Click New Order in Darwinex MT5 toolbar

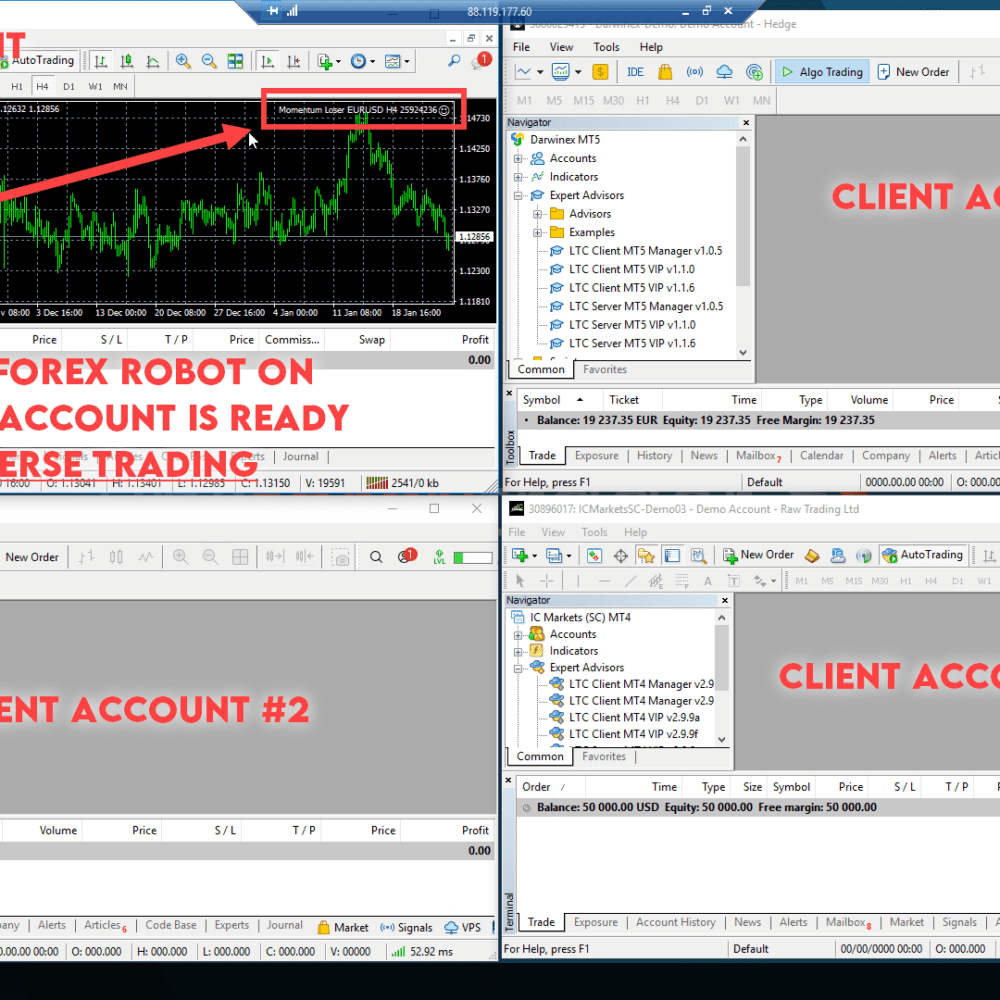(x=913, y=72)
